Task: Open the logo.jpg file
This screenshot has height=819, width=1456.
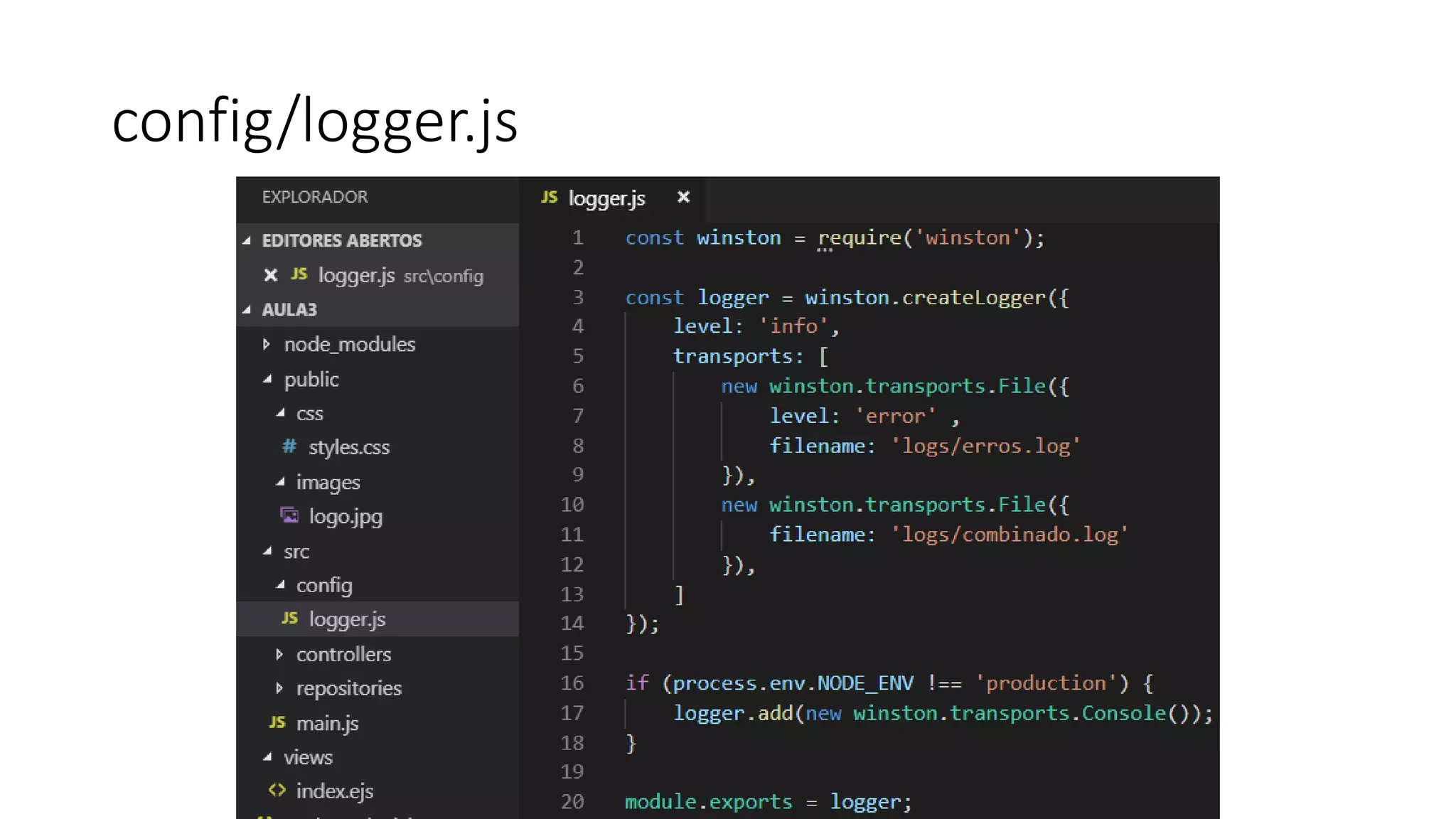Action: [x=346, y=517]
